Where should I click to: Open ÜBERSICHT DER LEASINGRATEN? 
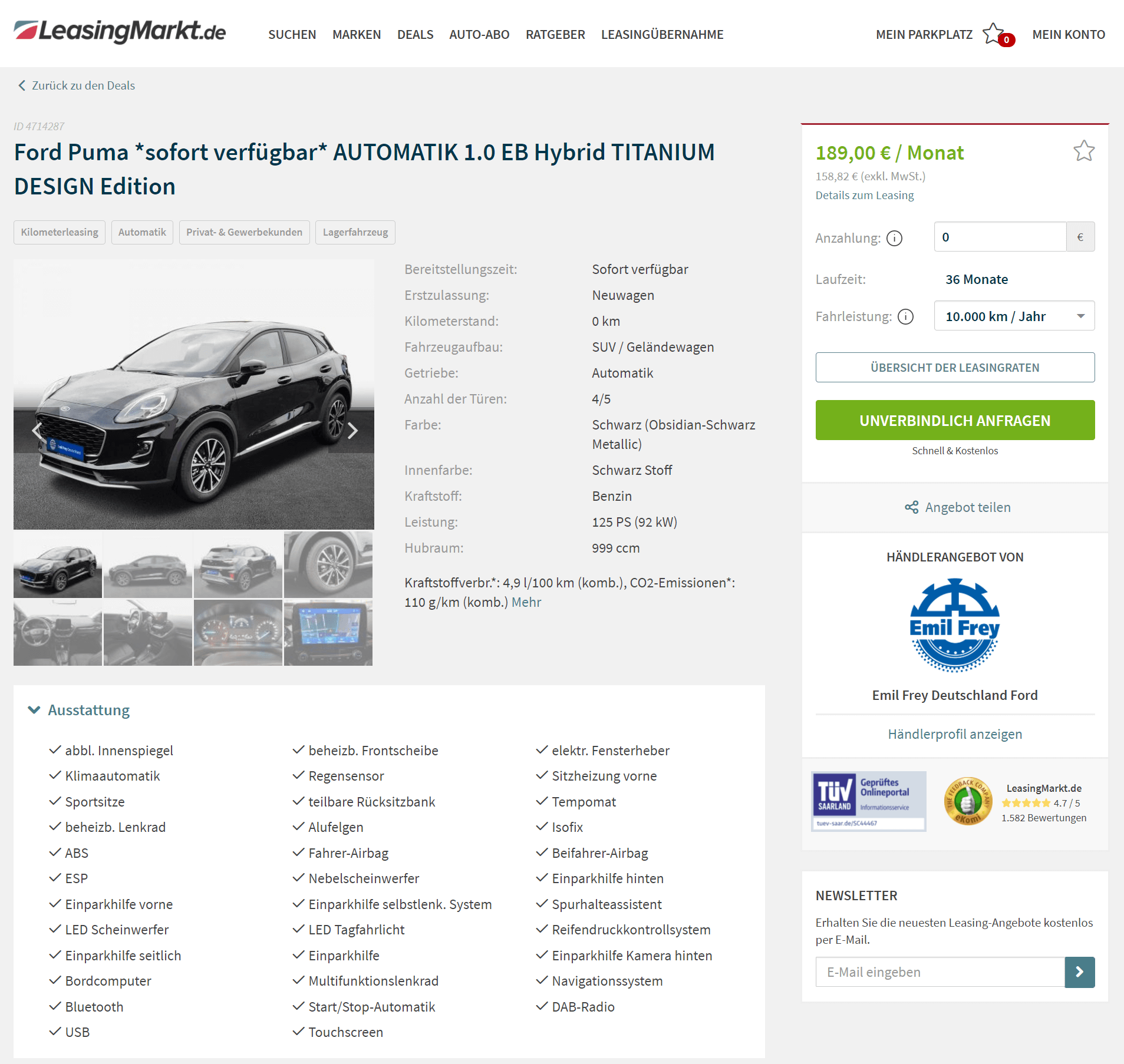(x=955, y=368)
